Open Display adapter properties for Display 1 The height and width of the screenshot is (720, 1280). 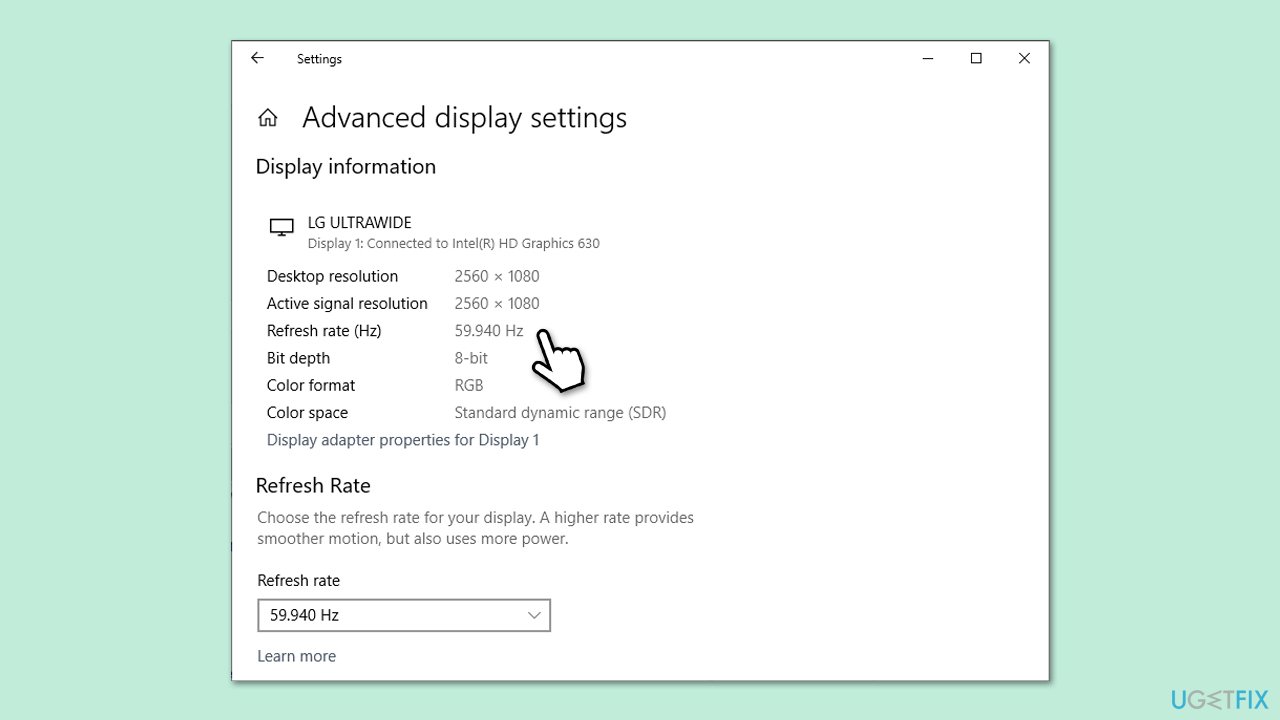coord(402,440)
